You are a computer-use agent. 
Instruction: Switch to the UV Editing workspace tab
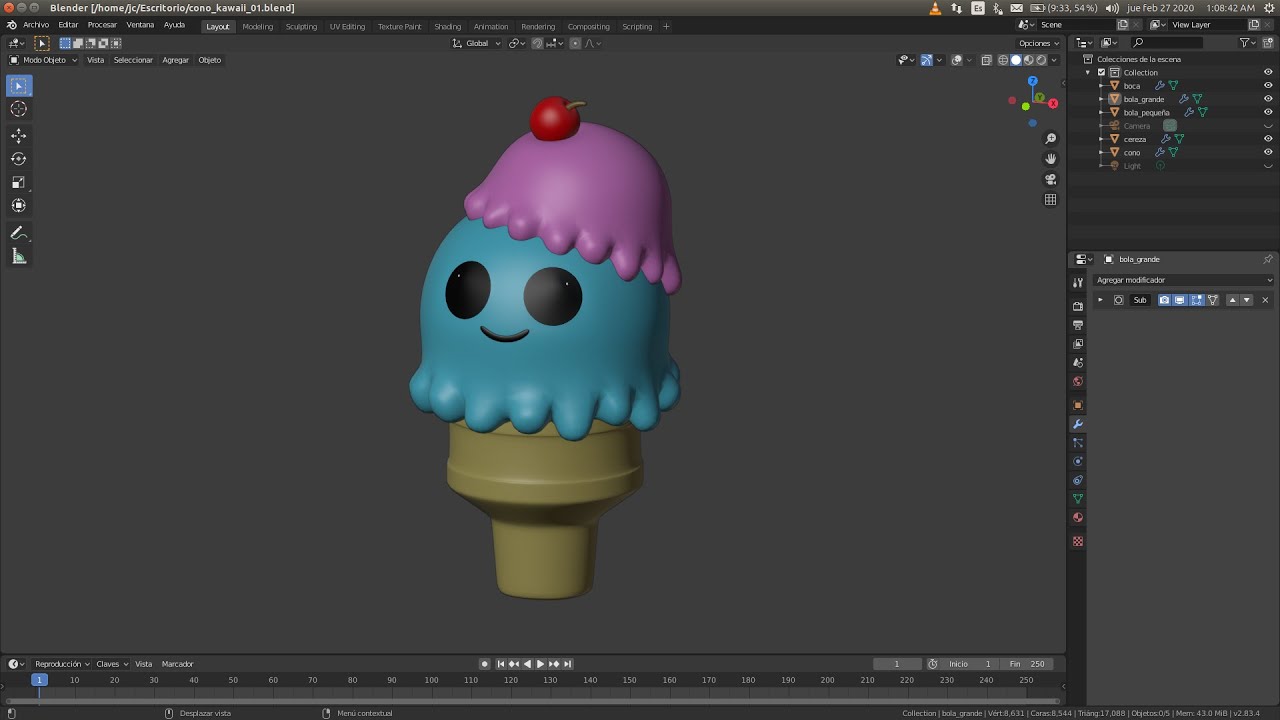click(x=347, y=27)
